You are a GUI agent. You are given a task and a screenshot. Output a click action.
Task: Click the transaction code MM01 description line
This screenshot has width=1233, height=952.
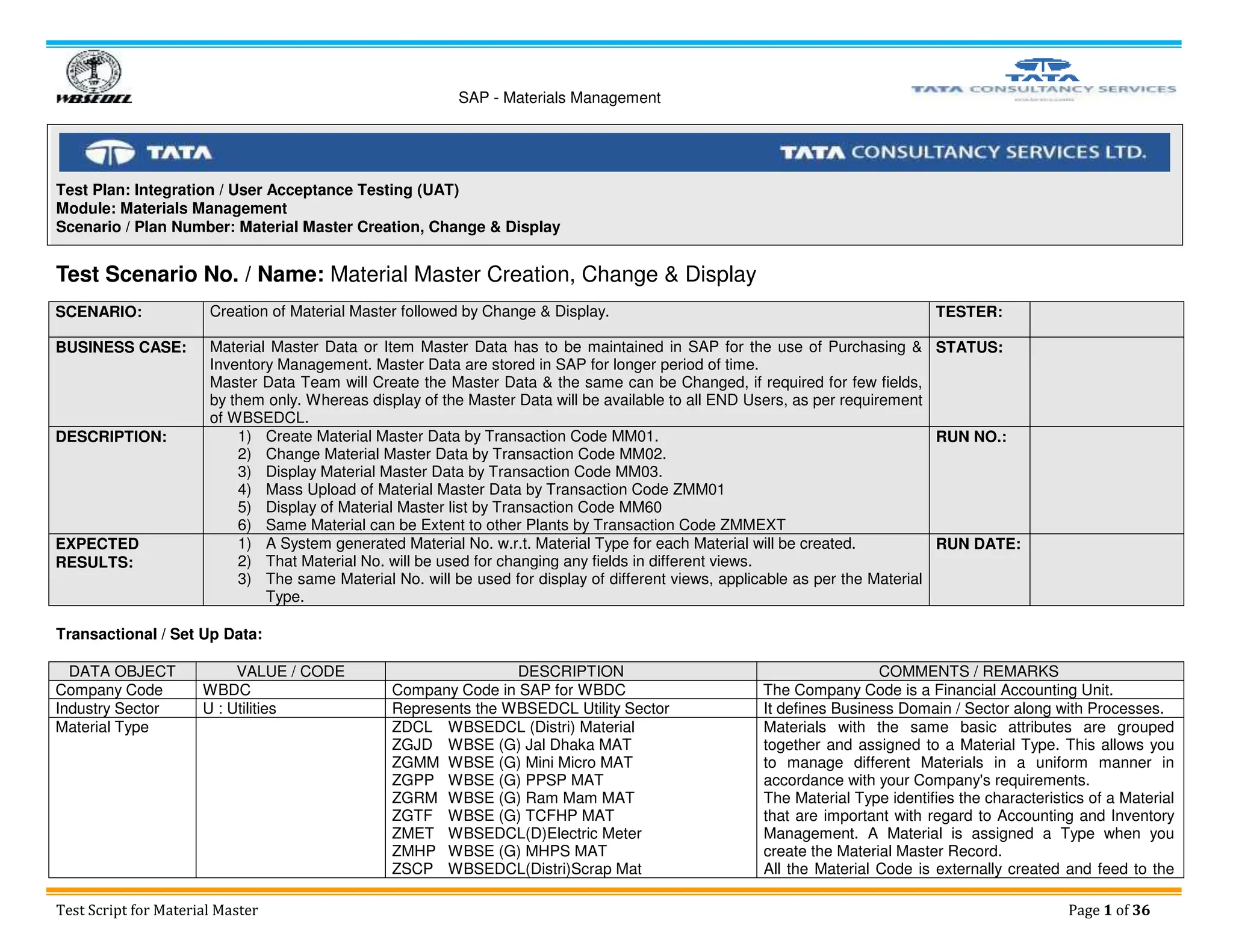point(461,436)
